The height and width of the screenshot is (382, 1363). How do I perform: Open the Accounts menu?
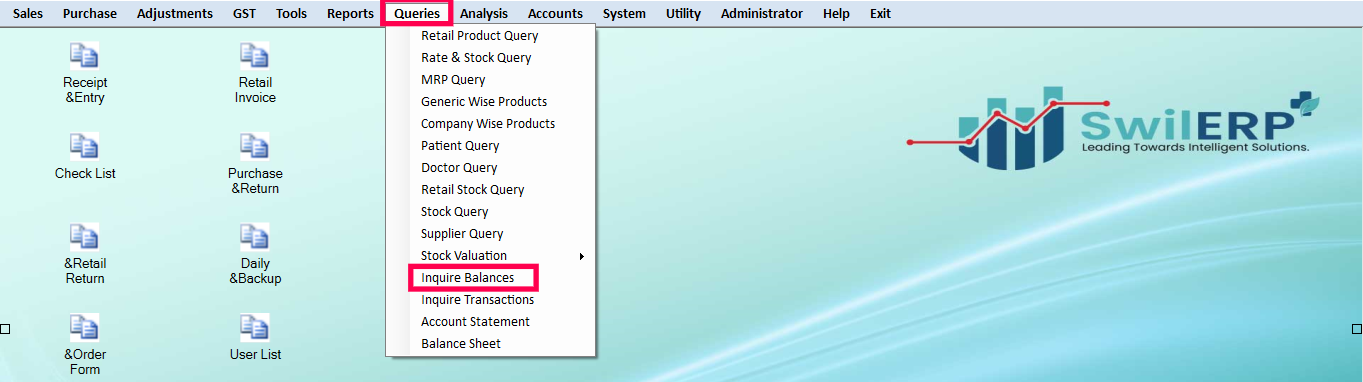[555, 14]
